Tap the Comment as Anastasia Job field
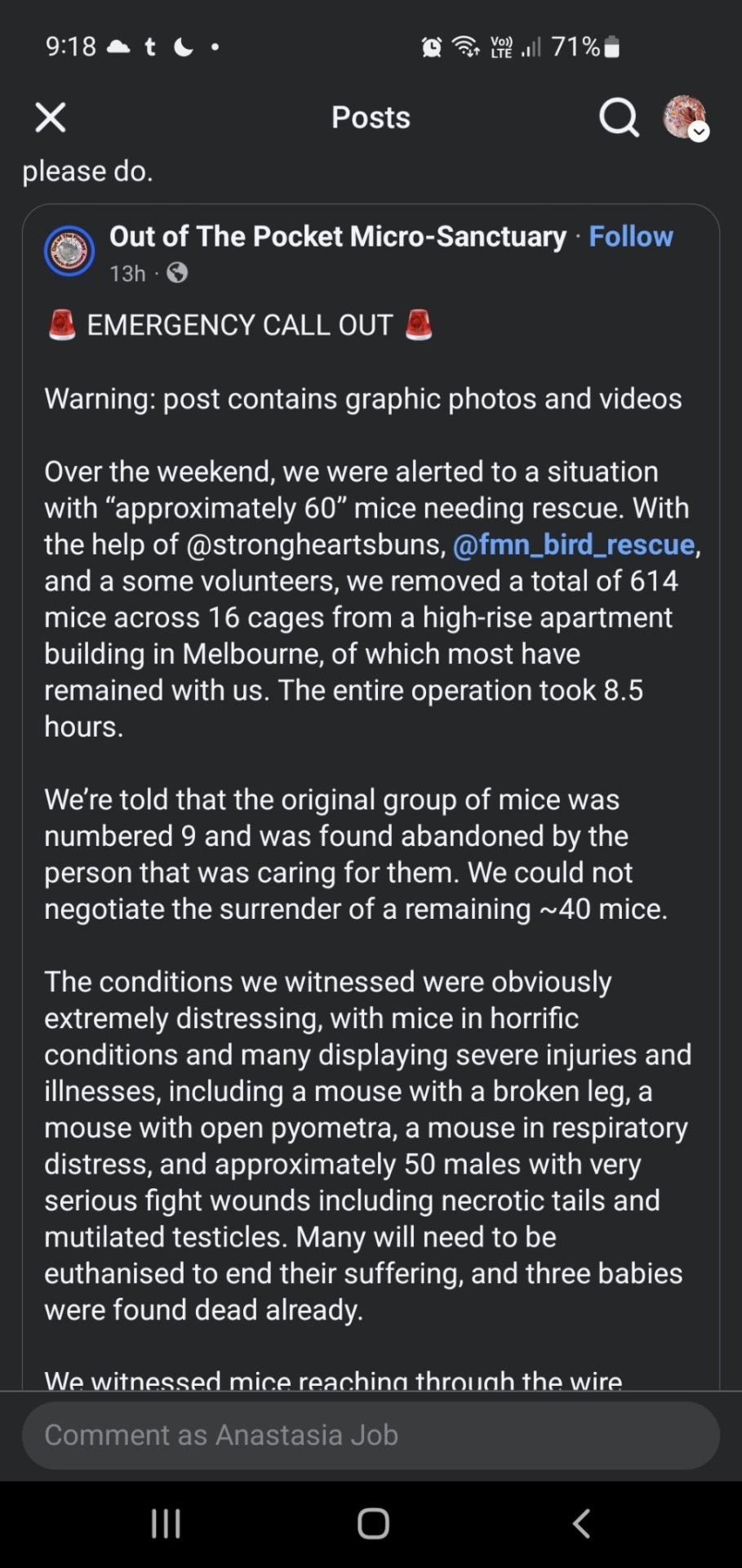Image resolution: width=742 pixels, height=1568 pixels. point(371,1435)
